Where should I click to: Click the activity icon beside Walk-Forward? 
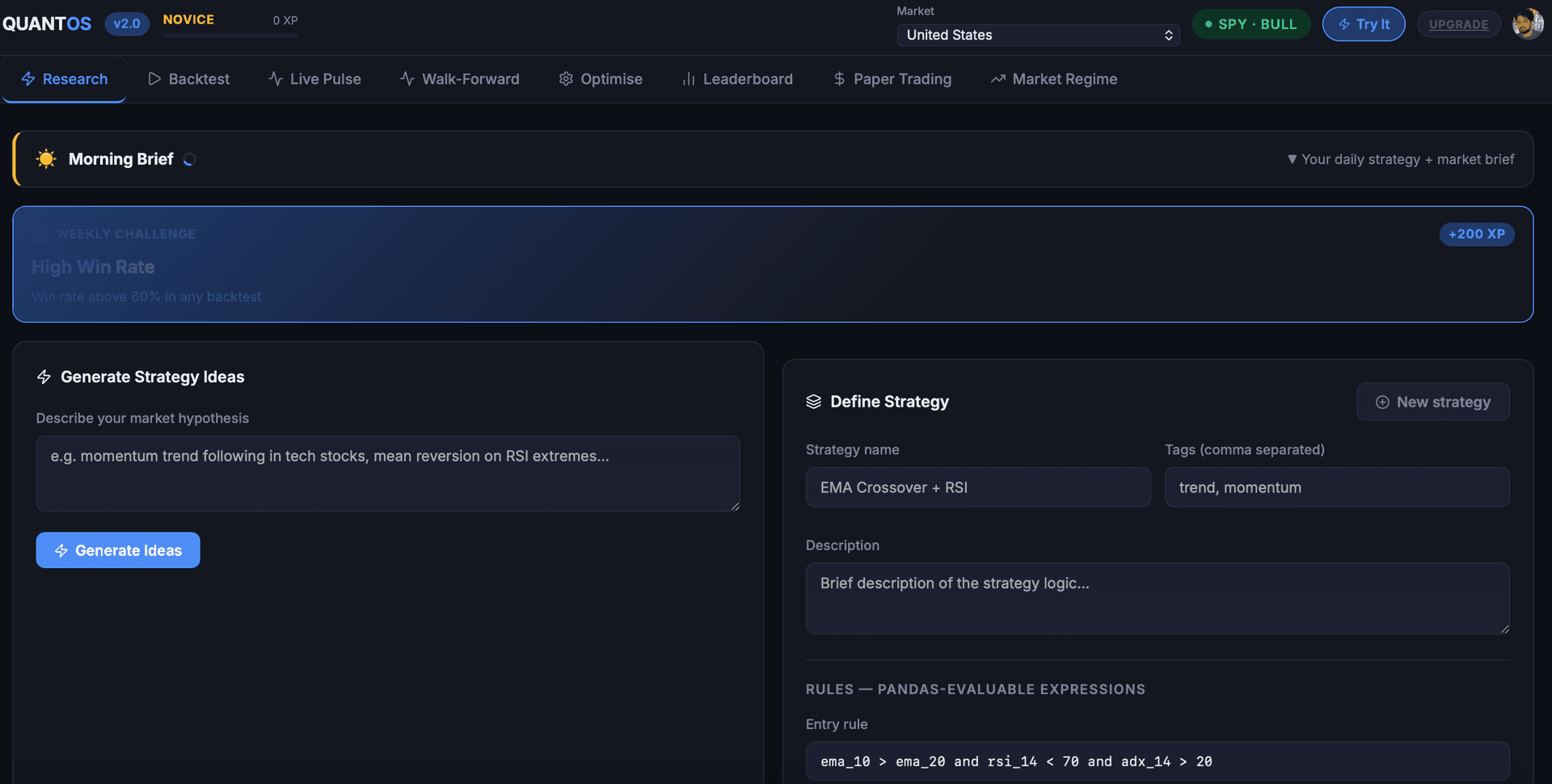point(407,79)
